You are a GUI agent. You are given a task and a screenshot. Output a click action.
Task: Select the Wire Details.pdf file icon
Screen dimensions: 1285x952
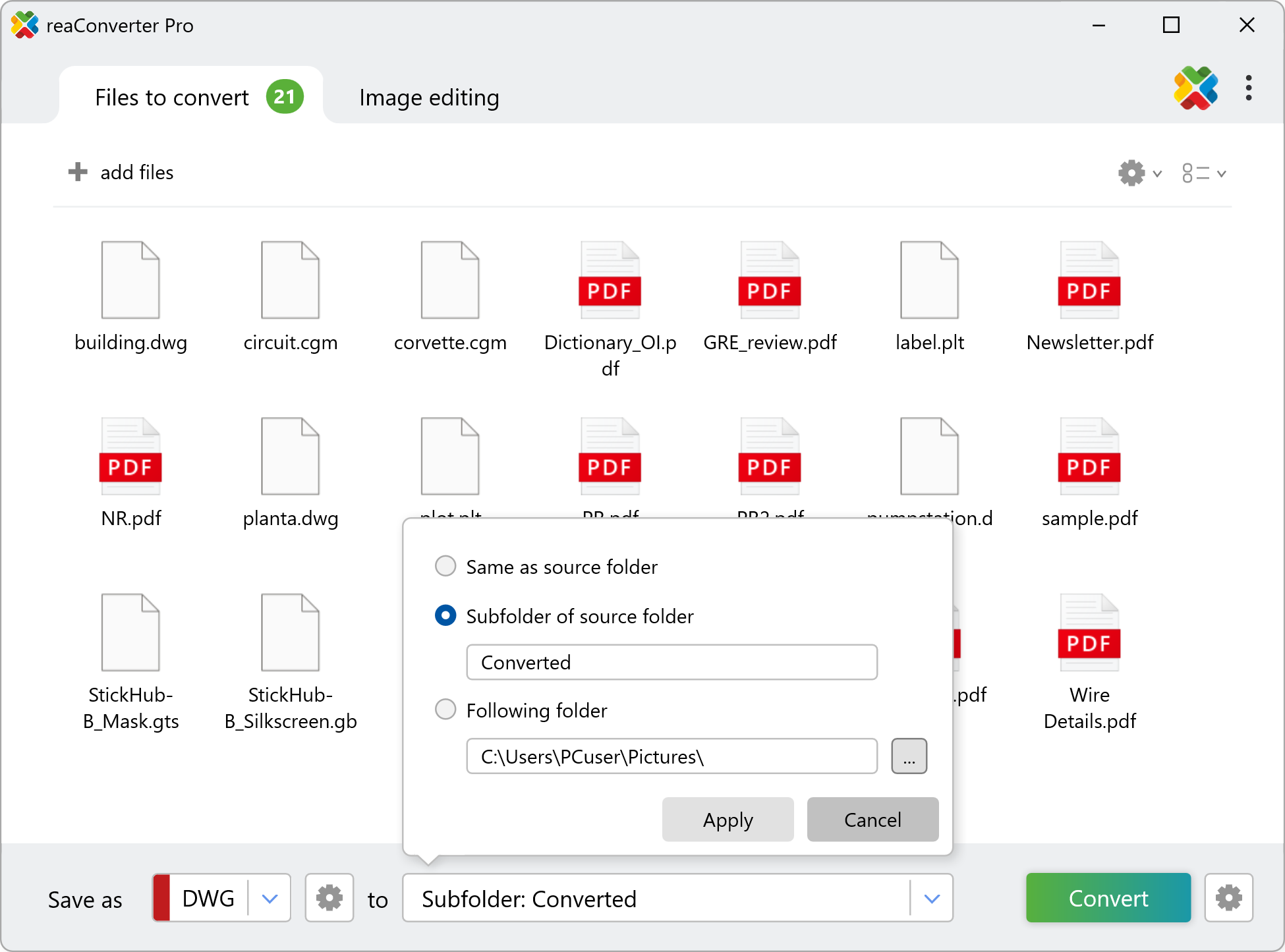pos(1089,632)
